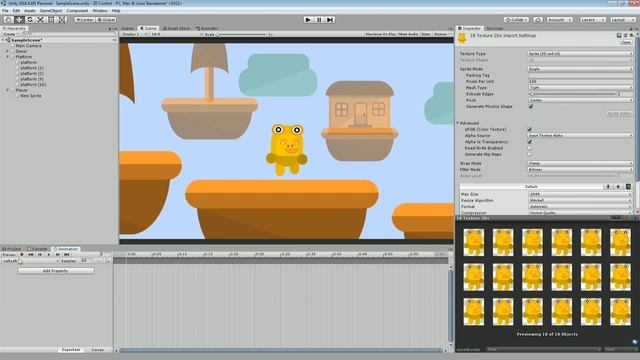Start Play mode with Play button
Viewport: 640px width, 360px height.
309,20
